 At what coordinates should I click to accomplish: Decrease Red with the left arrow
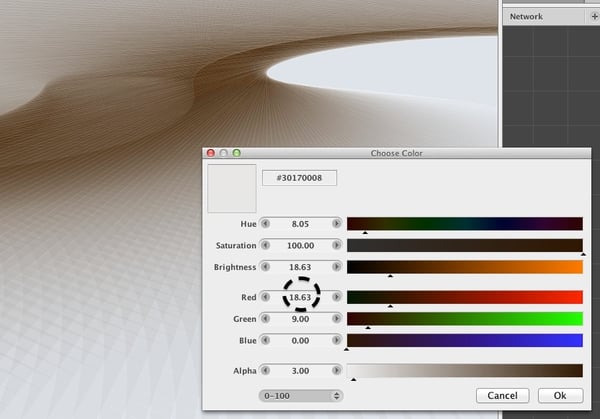tap(265, 297)
